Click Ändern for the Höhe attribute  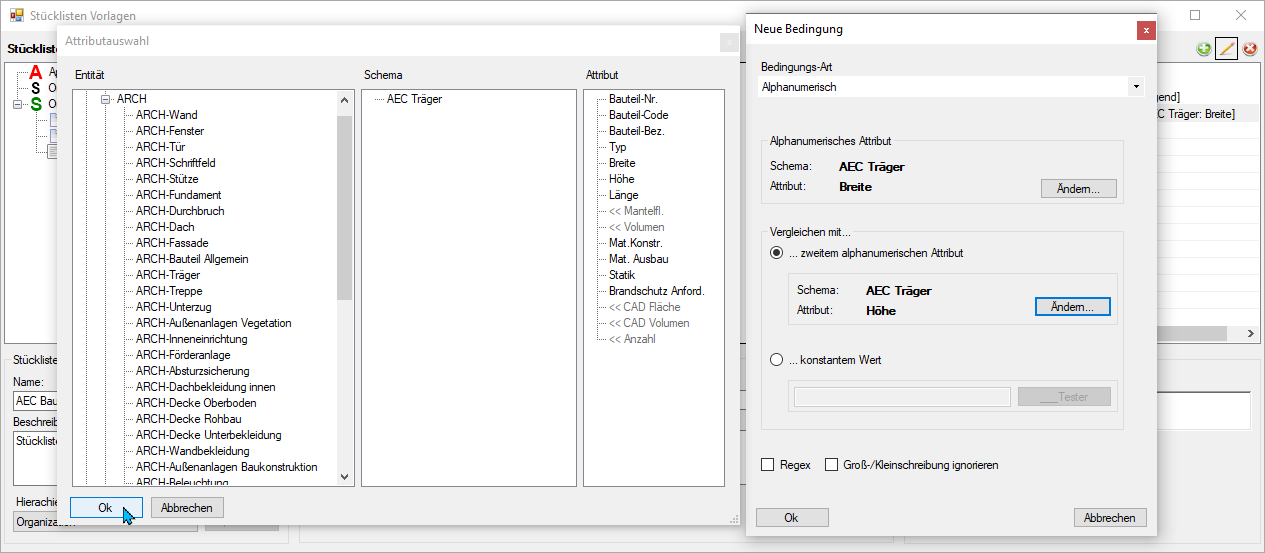(x=1072, y=307)
